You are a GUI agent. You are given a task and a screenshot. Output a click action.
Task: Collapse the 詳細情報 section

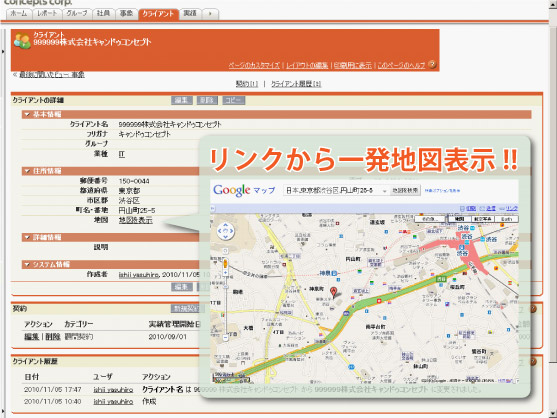(27, 237)
